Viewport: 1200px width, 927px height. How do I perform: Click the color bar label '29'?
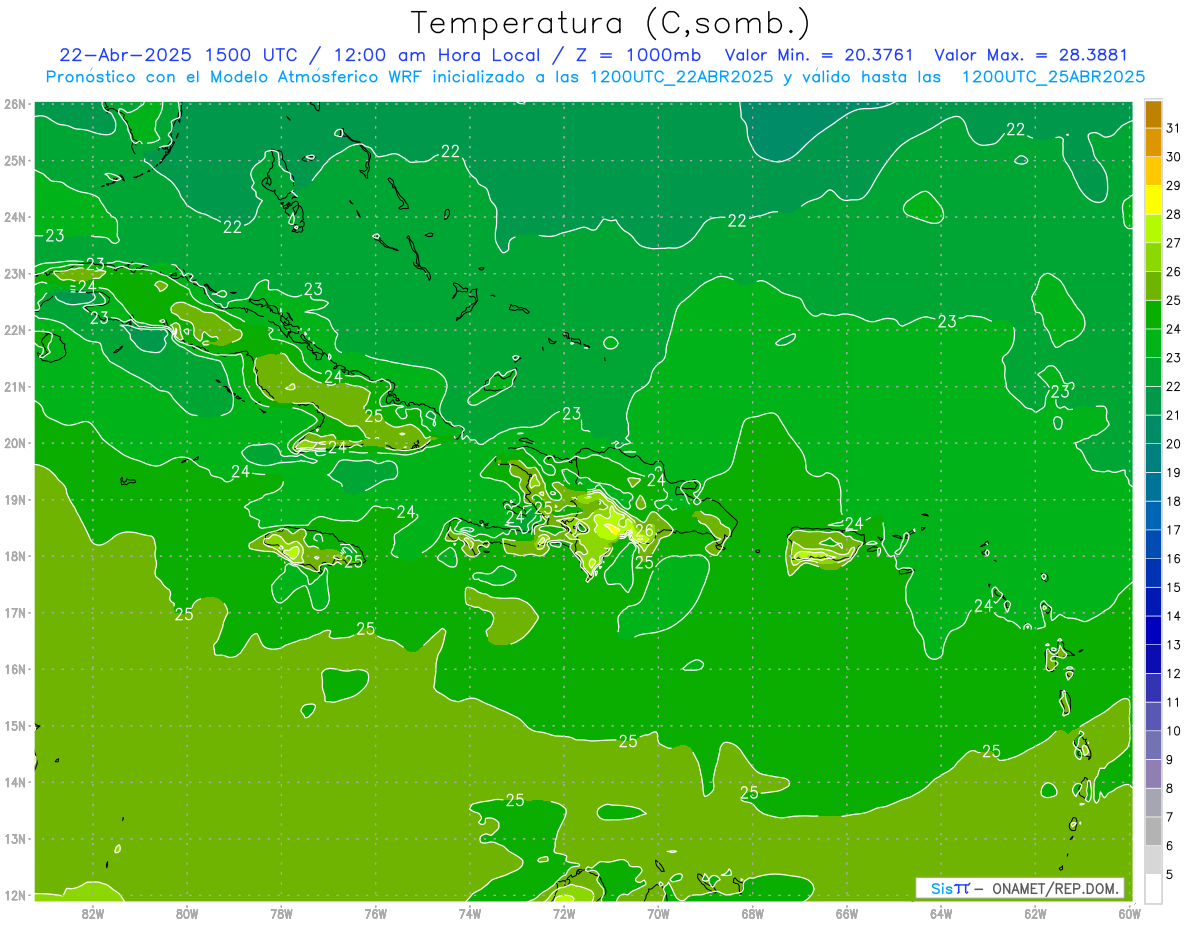[1173, 185]
